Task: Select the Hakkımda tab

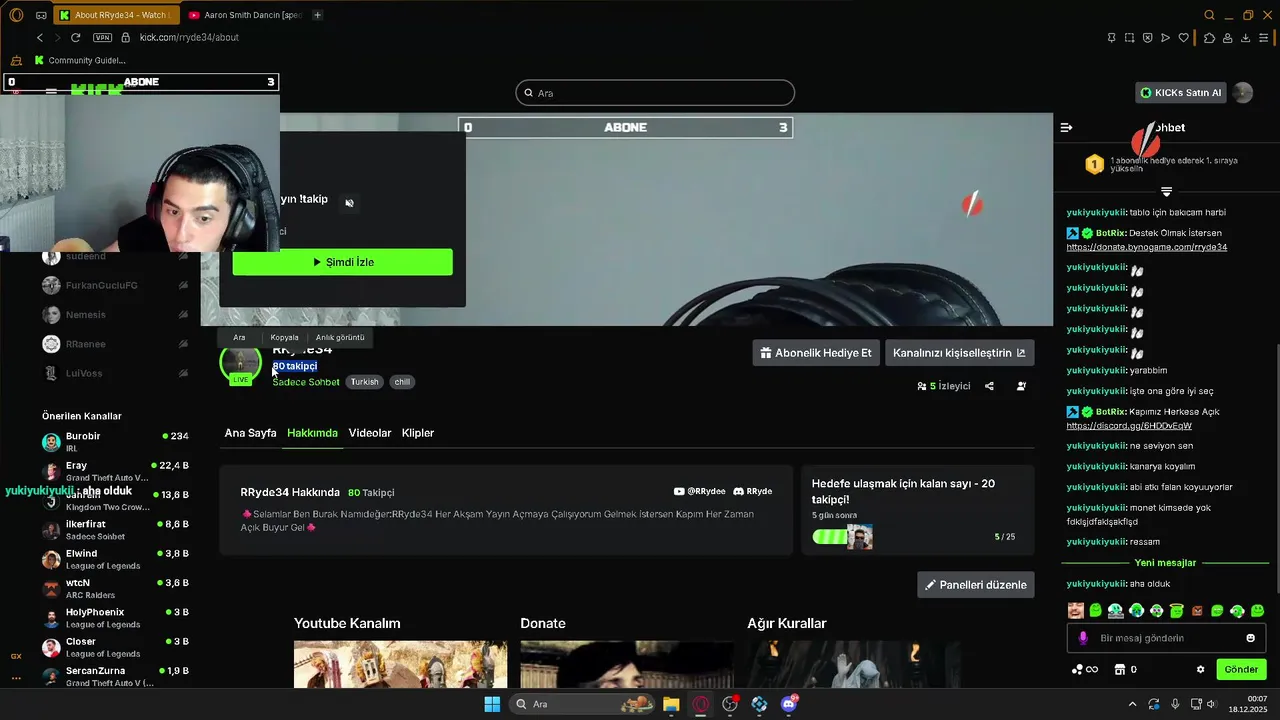Action: [x=312, y=433]
